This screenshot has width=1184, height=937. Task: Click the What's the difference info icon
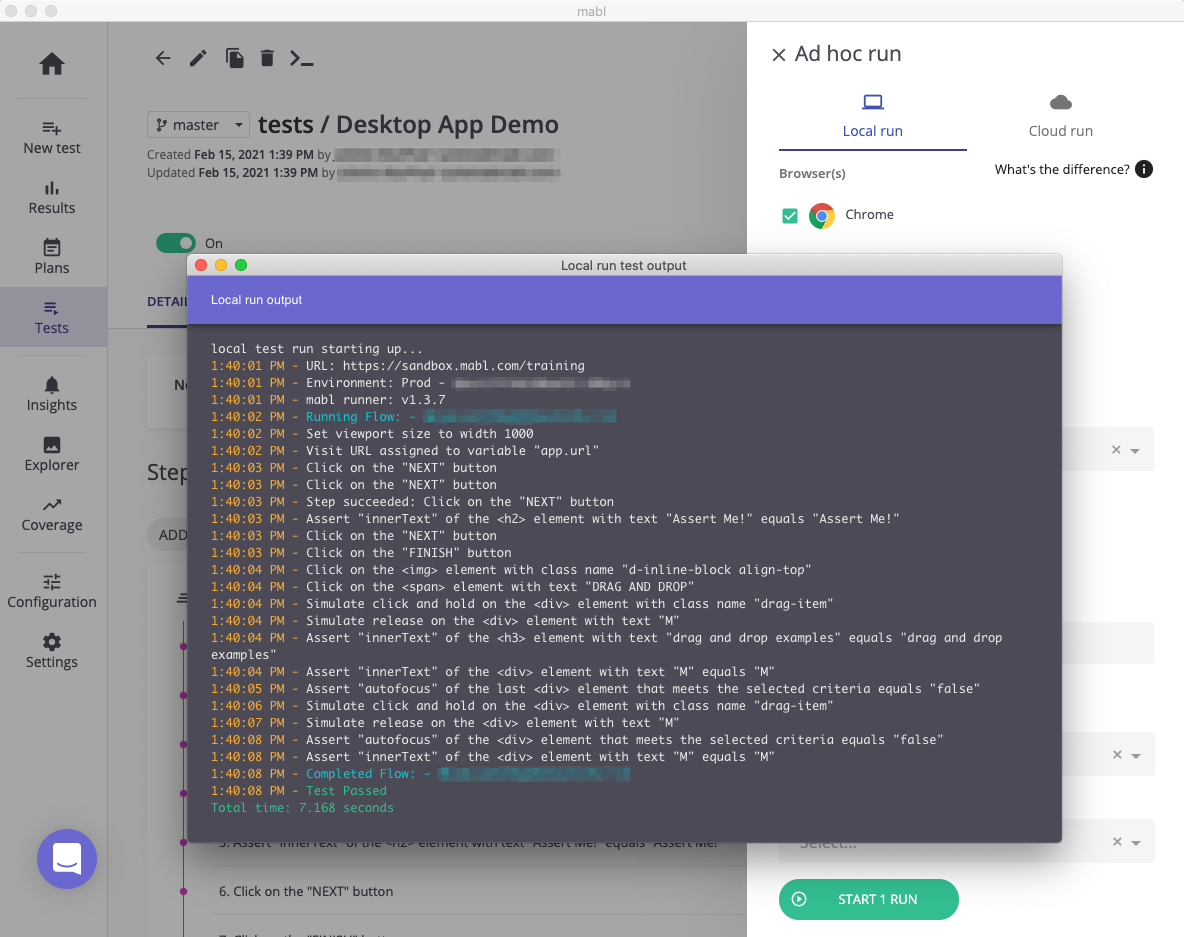(x=1144, y=169)
